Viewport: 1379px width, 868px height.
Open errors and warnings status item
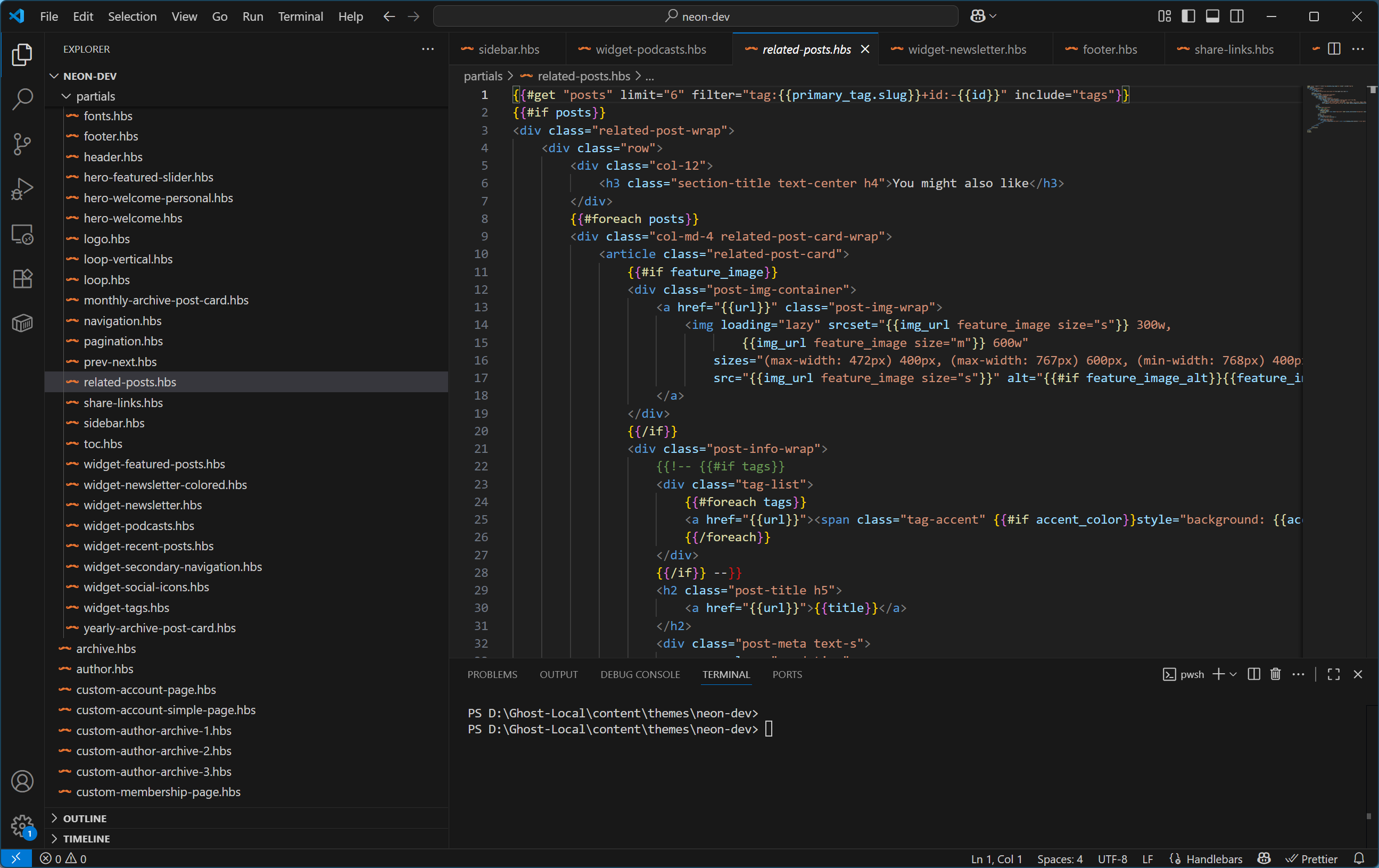point(63,858)
